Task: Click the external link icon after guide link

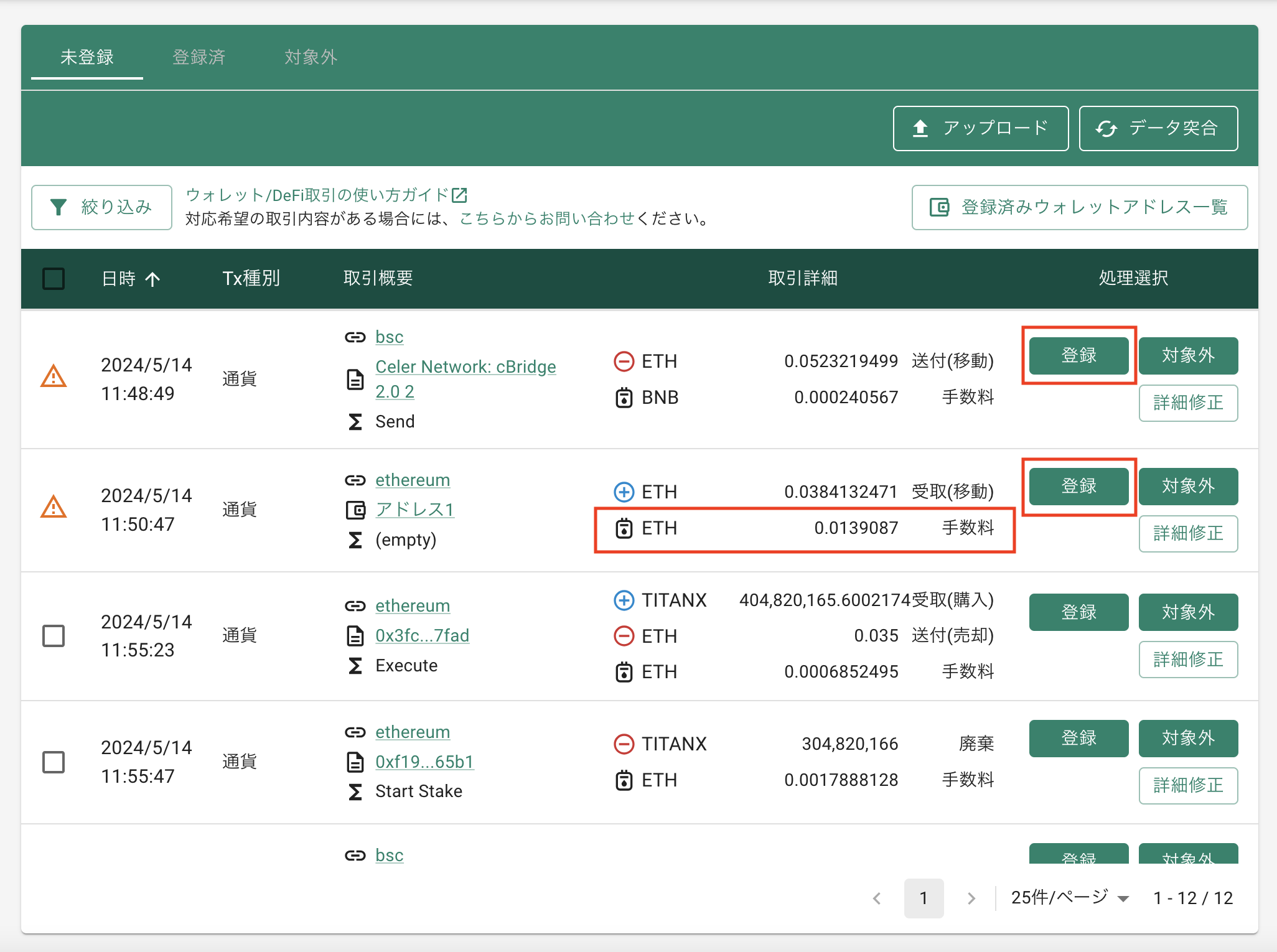Action: pyautogui.click(x=459, y=195)
